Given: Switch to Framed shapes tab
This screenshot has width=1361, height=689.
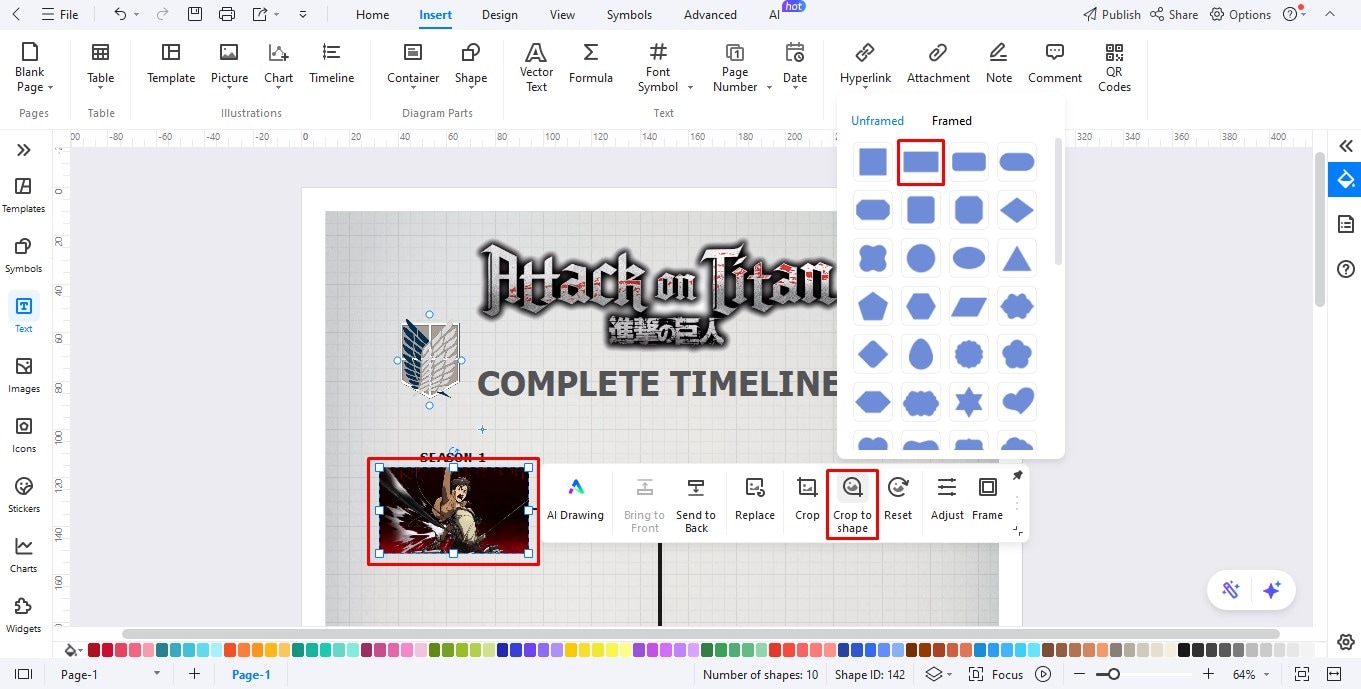Looking at the screenshot, I should click(x=951, y=121).
